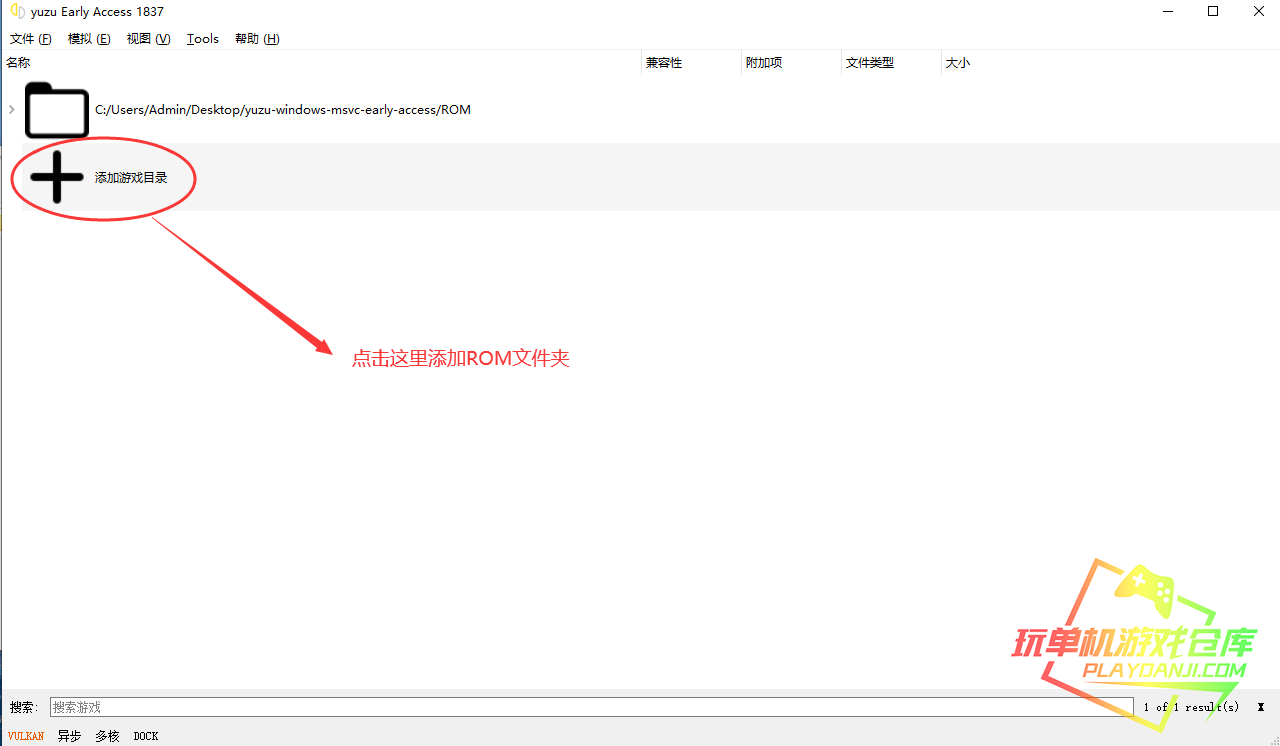The image size is (1280, 746).
Task: Click the 大小 column header
Action: point(958,63)
